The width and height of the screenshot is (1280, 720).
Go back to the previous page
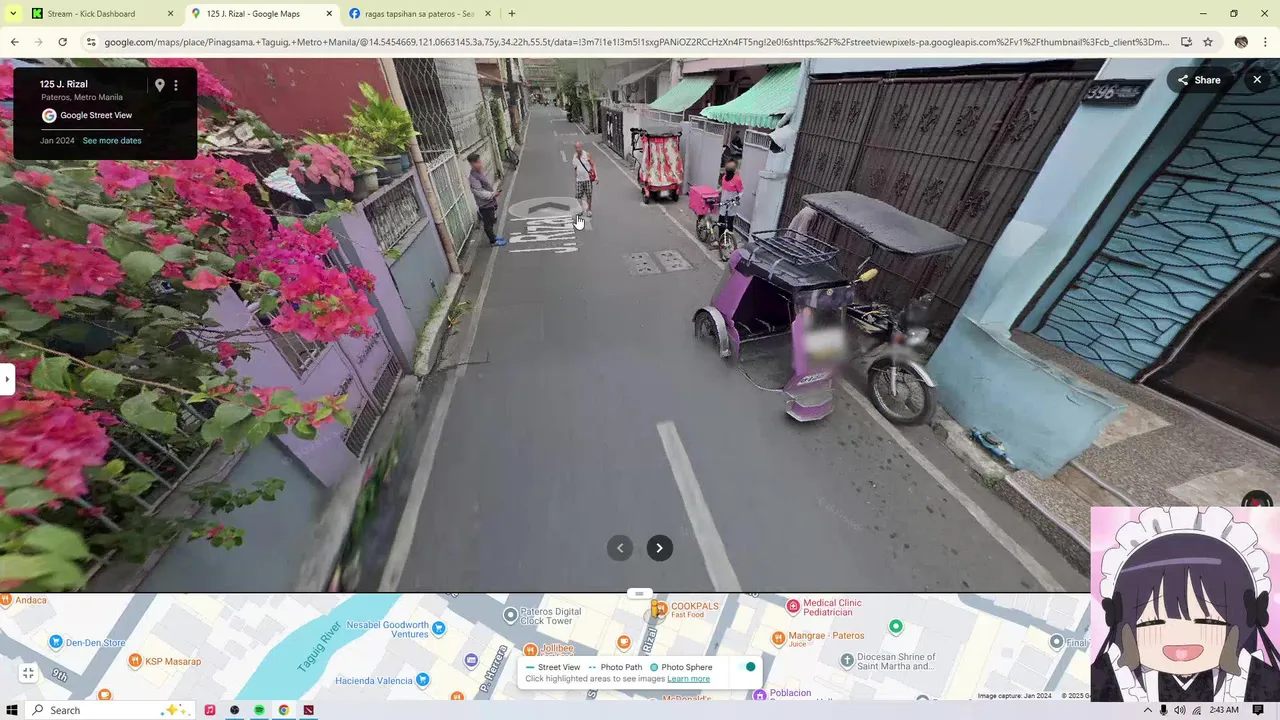point(14,42)
